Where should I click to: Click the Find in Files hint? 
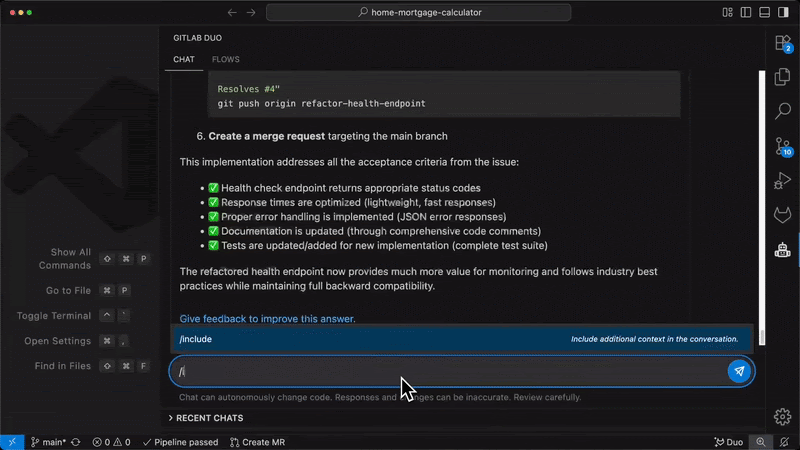63,366
